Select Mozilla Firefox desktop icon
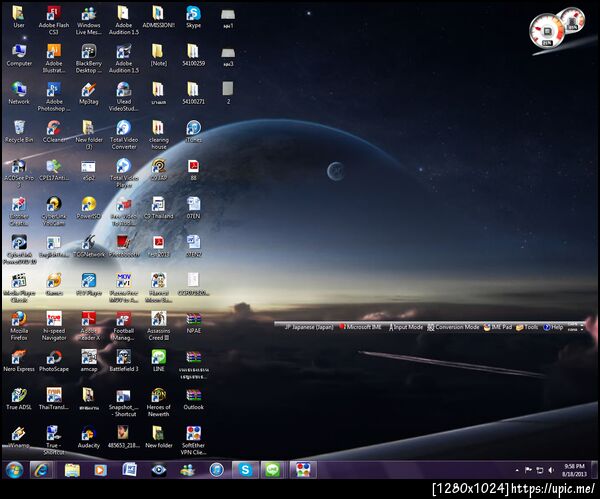Viewport: 600px width, 499px height. [19, 326]
